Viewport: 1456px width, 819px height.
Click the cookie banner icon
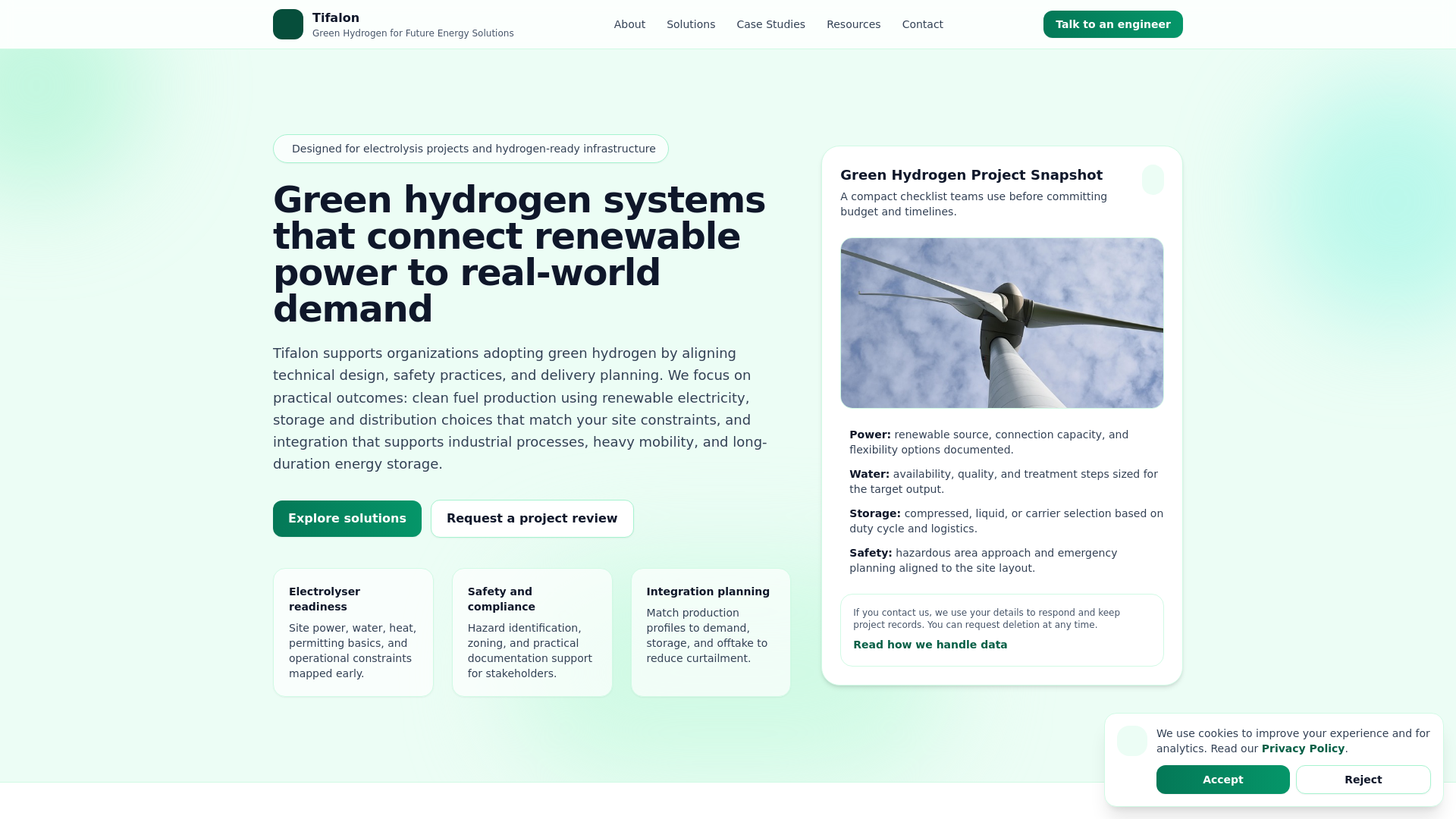click(1132, 741)
